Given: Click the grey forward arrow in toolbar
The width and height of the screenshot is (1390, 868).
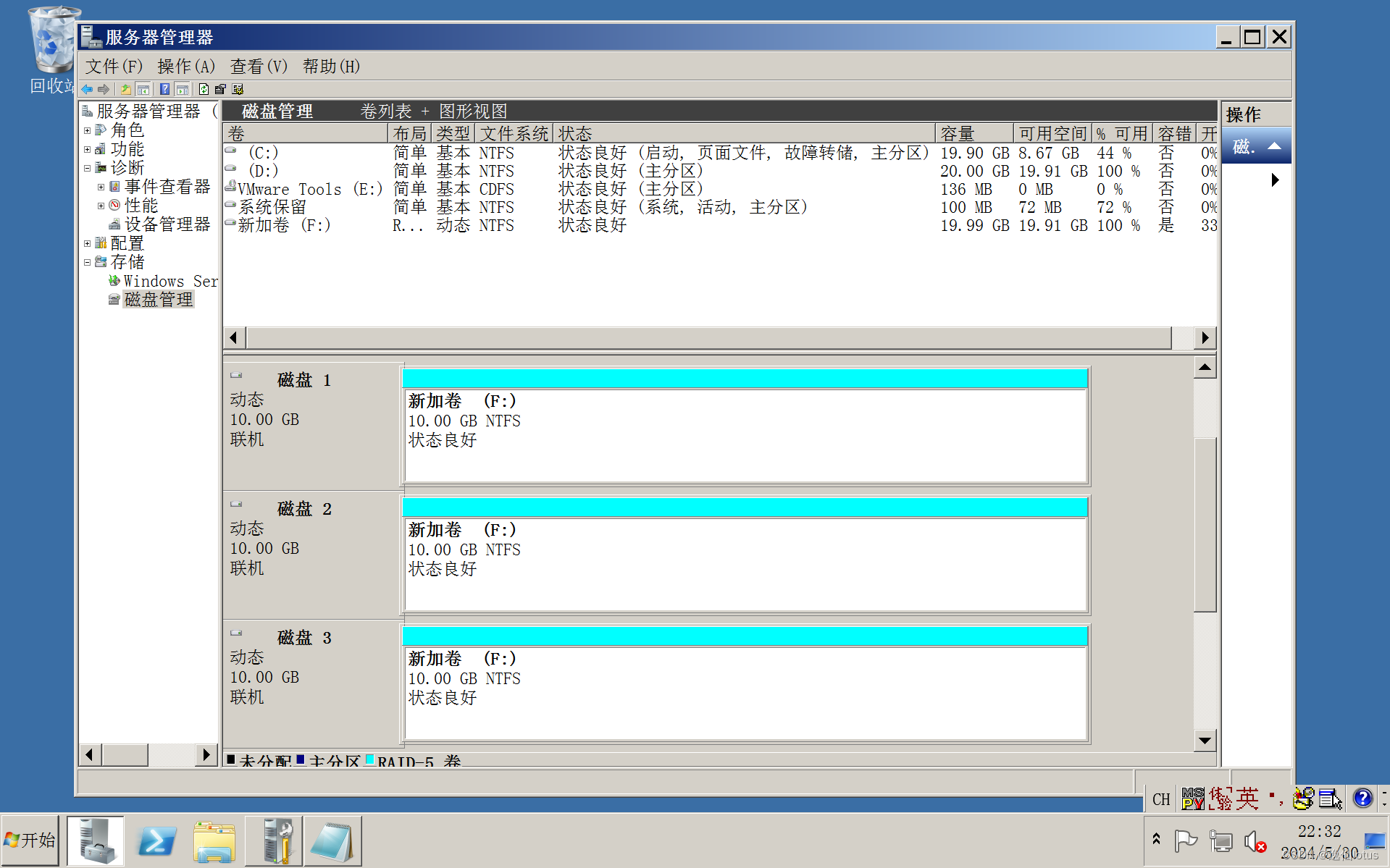Looking at the screenshot, I should coord(104,89).
